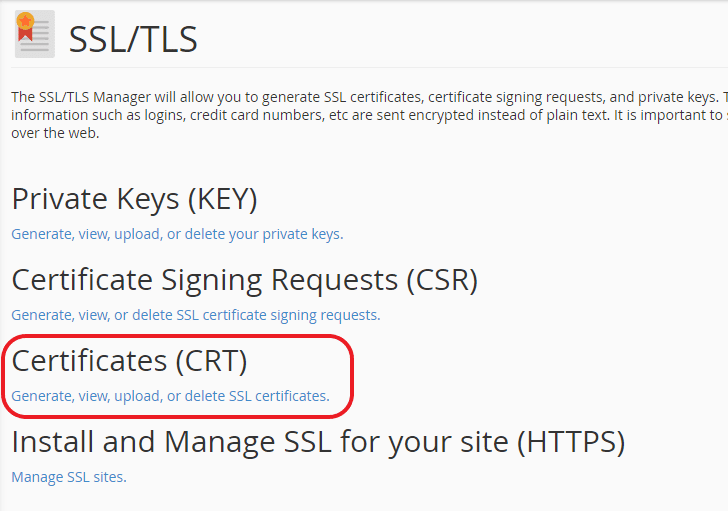Select the Certificates heading
This screenshot has height=511, width=728.
click(129, 360)
